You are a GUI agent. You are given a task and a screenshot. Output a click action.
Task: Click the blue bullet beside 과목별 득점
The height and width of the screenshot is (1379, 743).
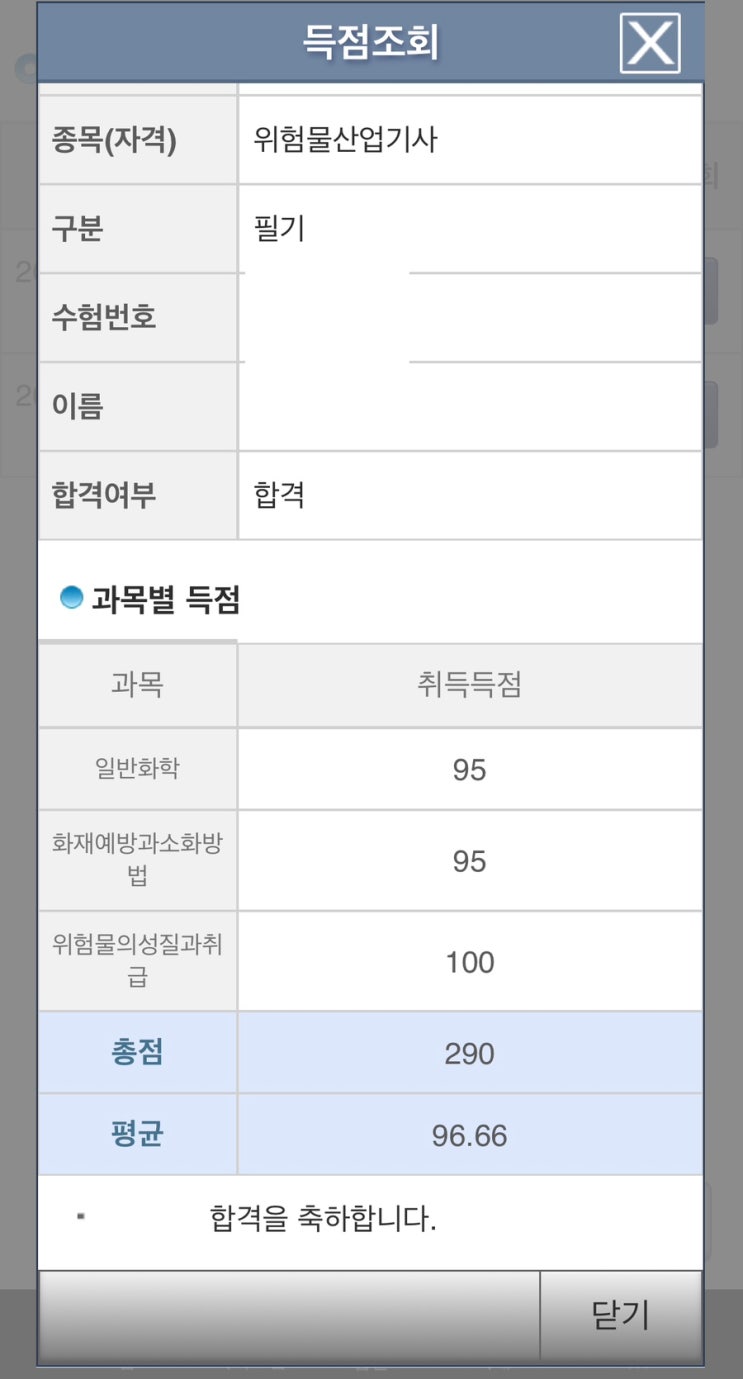(x=71, y=598)
